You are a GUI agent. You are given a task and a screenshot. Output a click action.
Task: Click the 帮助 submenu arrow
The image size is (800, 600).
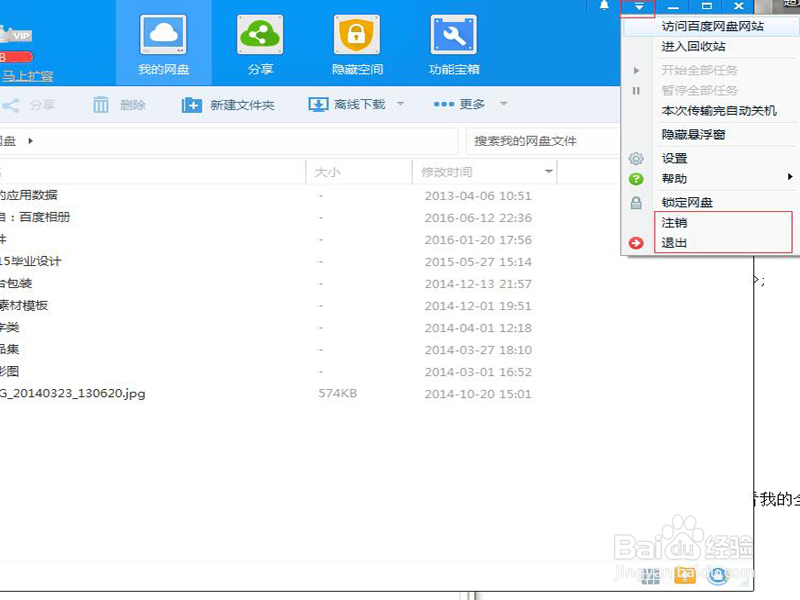click(790, 177)
